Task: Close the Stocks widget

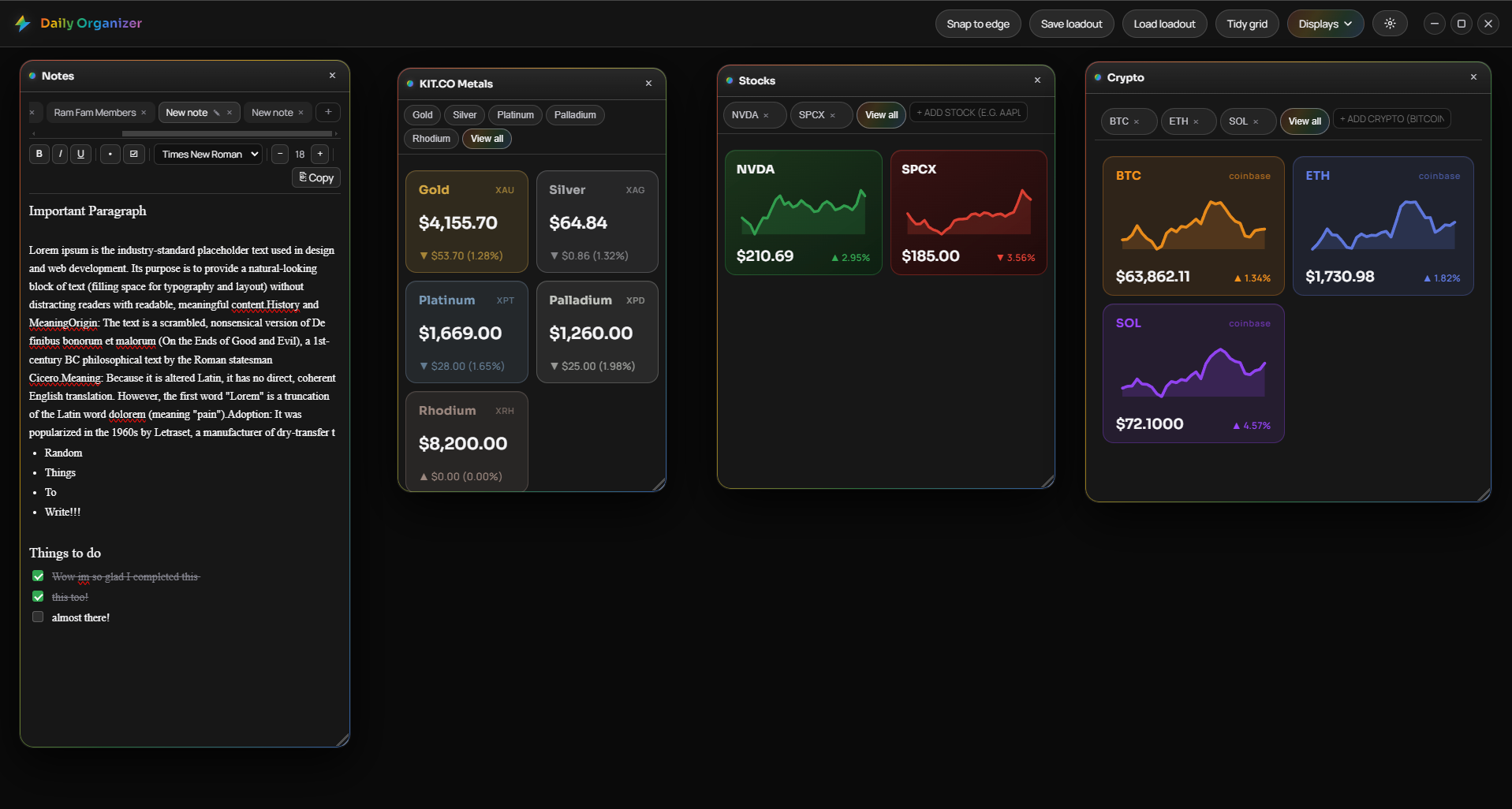Action: tap(1037, 80)
